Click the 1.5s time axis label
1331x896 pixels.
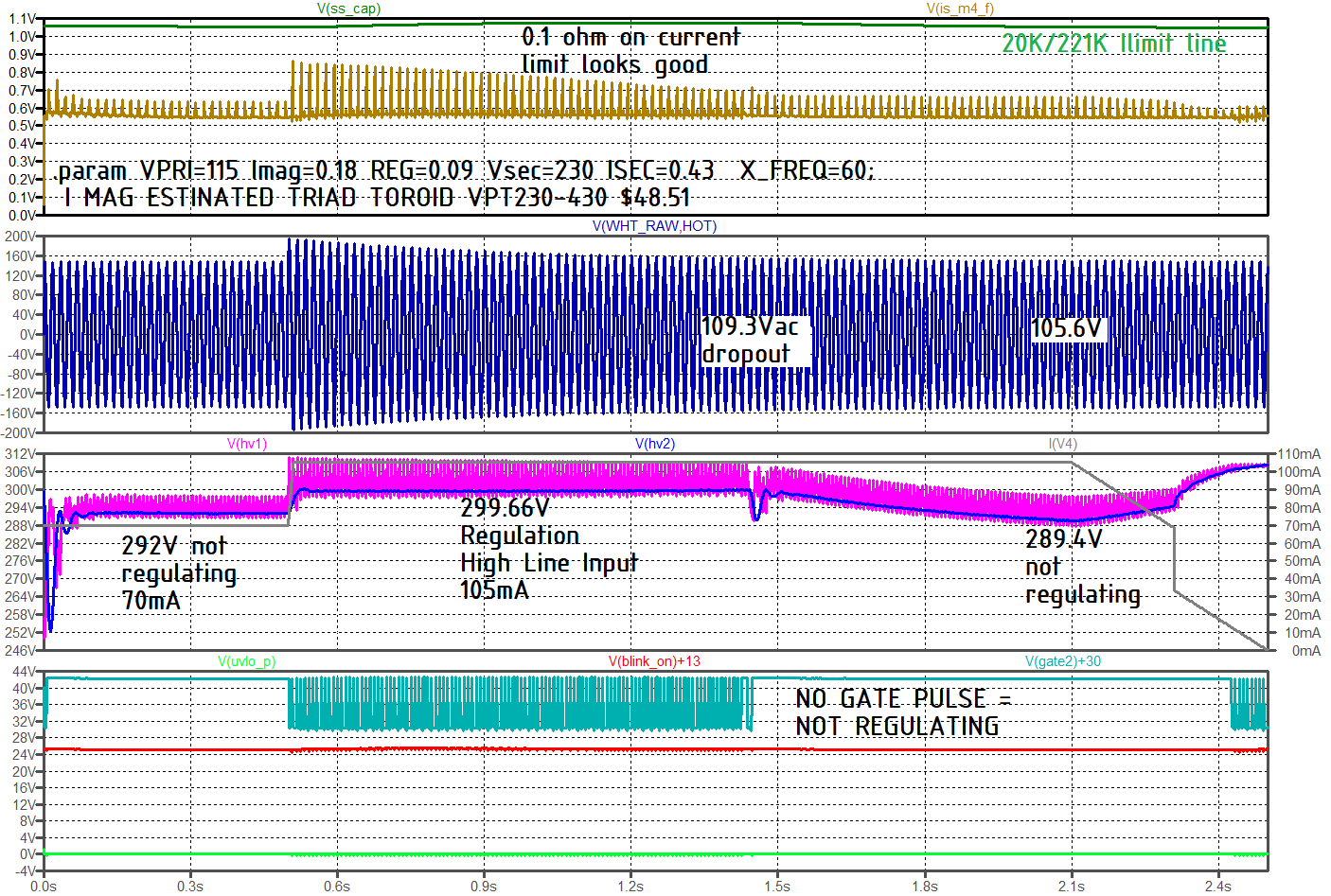[x=777, y=887]
